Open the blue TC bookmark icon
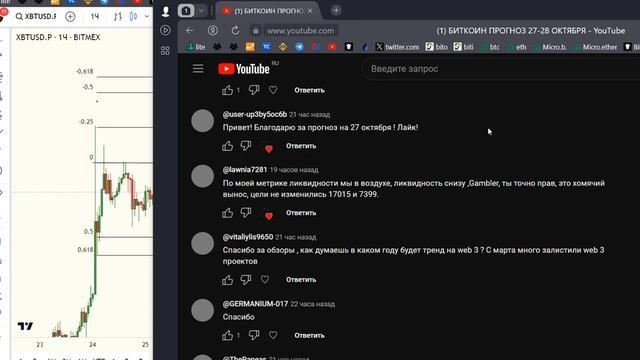Screen dimensions: 640x360 click(x=267, y=47)
